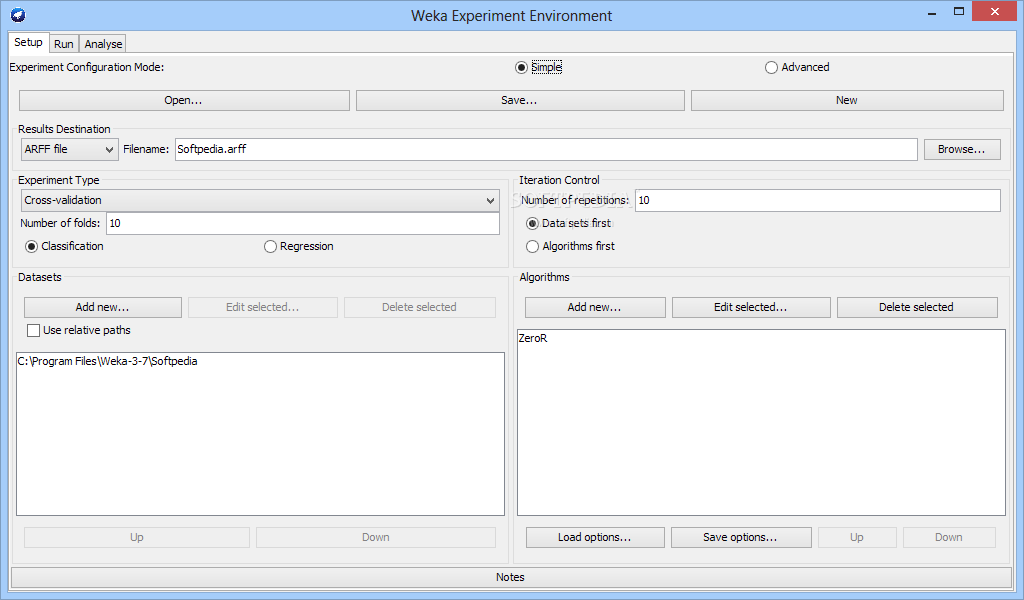Click Save options... button
This screenshot has width=1024, height=600.
pos(741,537)
